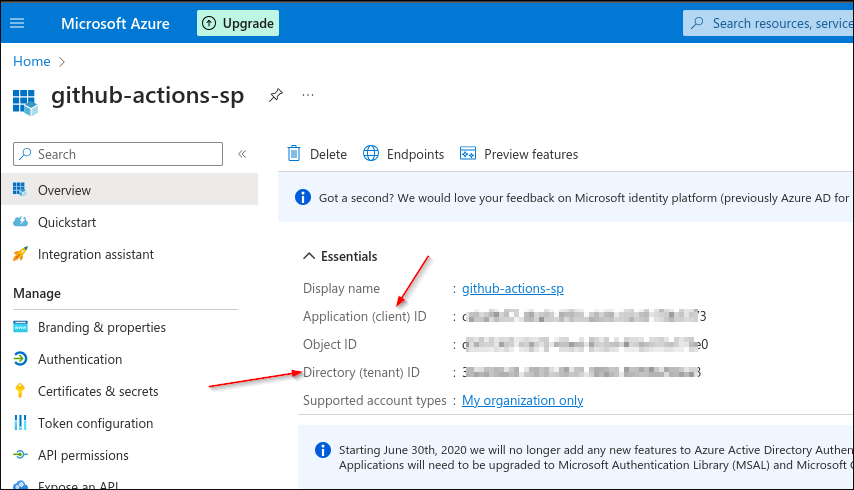The height and width of the screenshot is (490, 854).
Task: Click the Overview grid icon
Action: click(20, 189)
